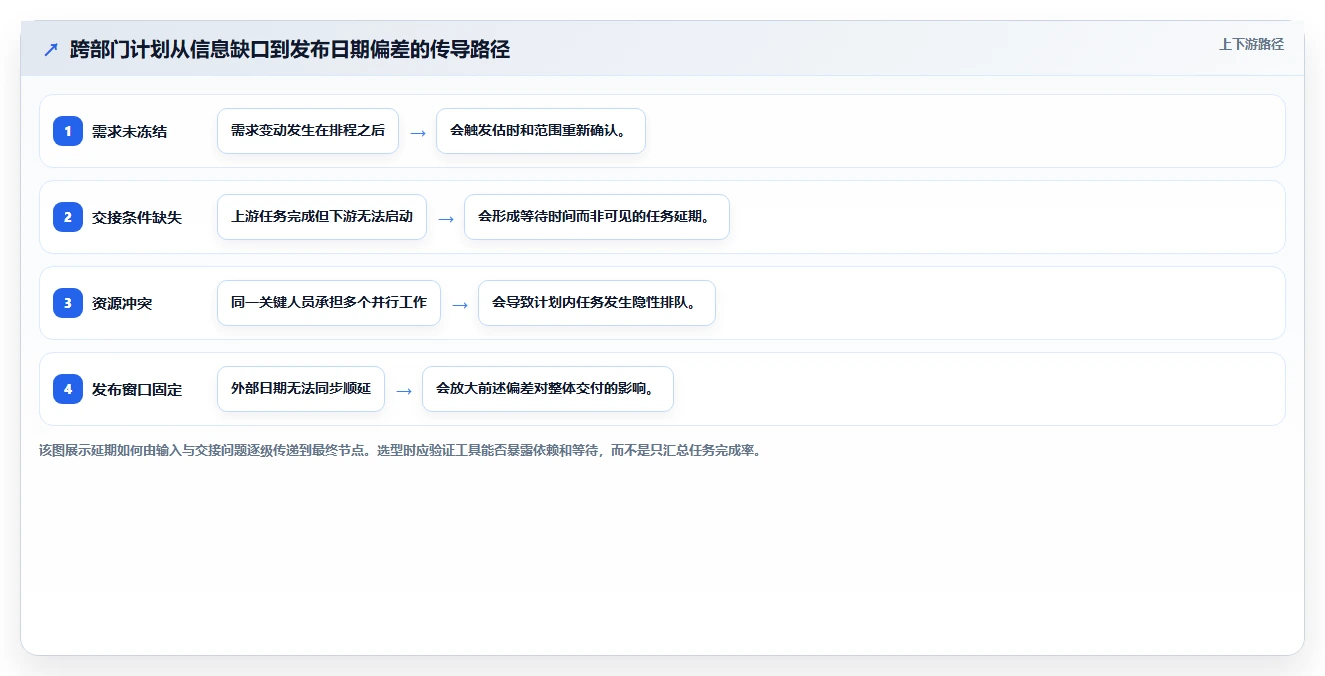
Task: Select the 发布窗口固定 row label
Action: [x=137, y=390]
